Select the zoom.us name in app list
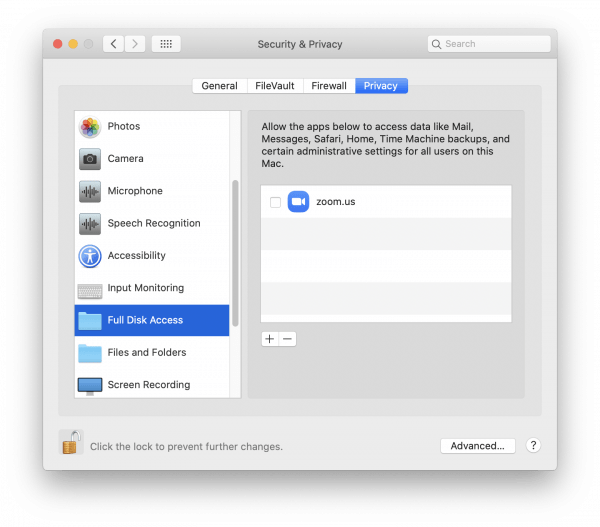Image resolution: width=600 pixels, height=527 pixels. [336, 202]
